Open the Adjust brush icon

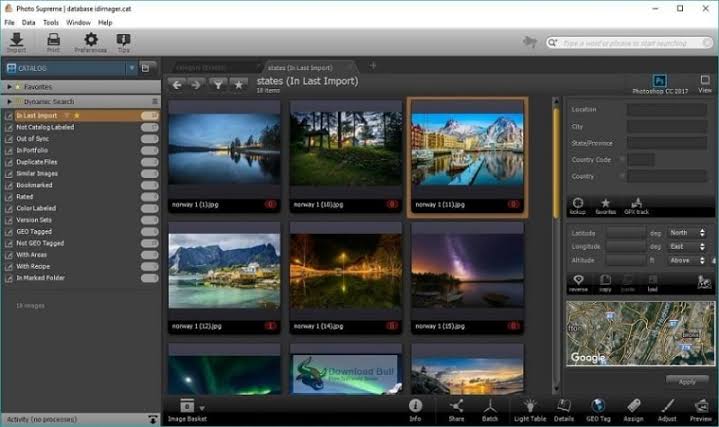click(667, 410)
